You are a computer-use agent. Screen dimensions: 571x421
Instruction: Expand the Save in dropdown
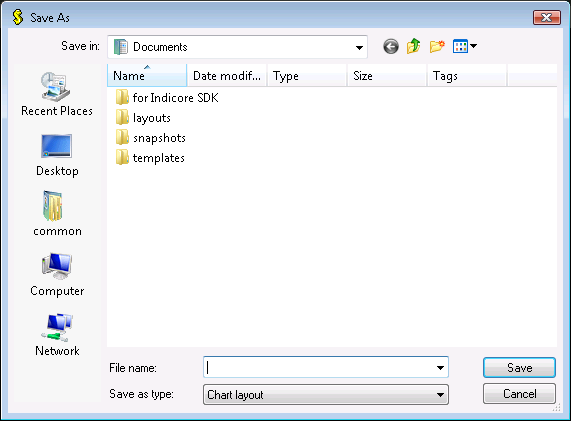[359, 47]
